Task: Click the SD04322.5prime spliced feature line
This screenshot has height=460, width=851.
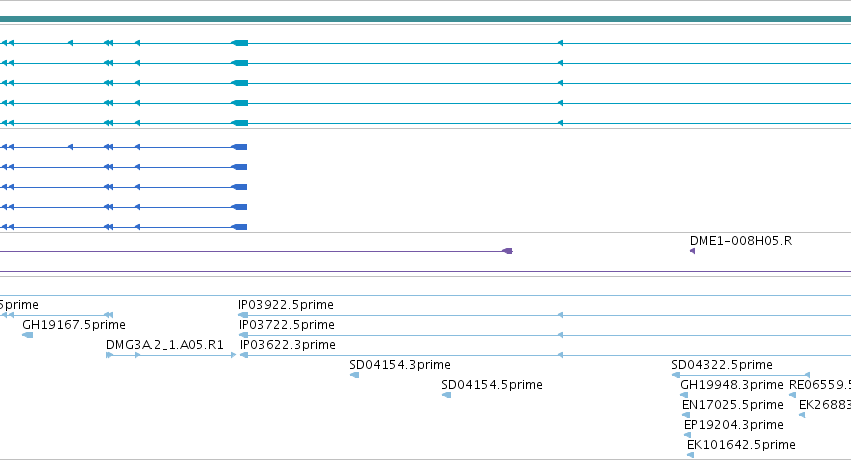Action: [x=741, y=375]
